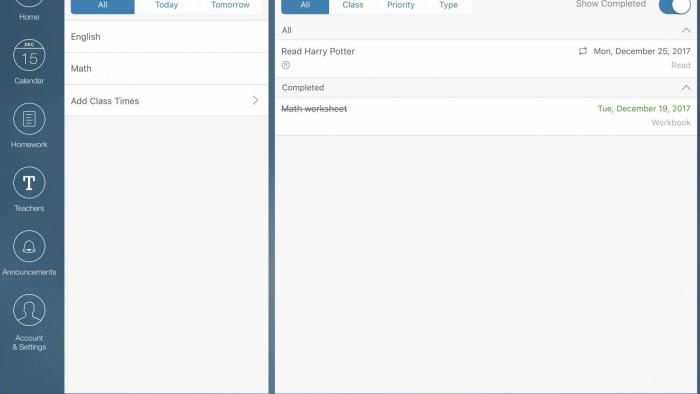Click Add Class Times
This screenshot has width=700, height=394.
point(167,101)
